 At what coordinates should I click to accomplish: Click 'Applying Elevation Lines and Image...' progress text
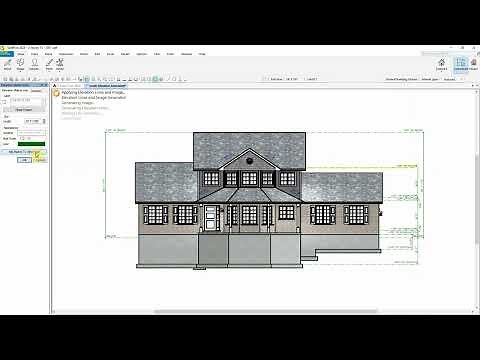click(x=93, y=93)
